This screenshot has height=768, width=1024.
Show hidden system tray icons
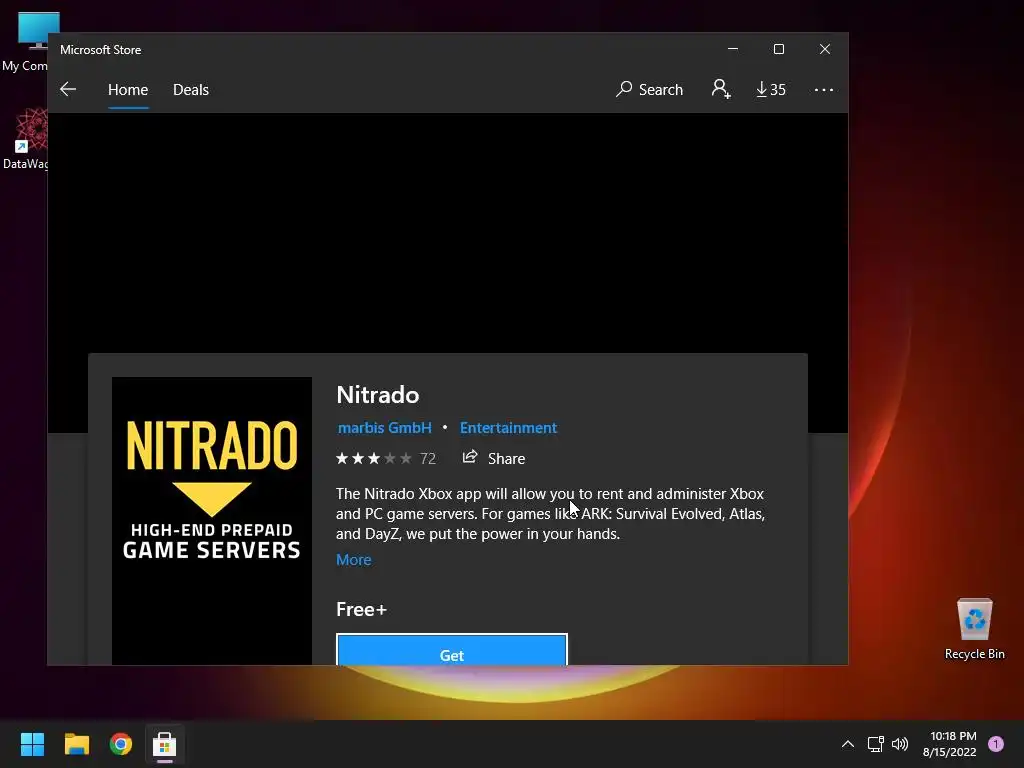848,744
